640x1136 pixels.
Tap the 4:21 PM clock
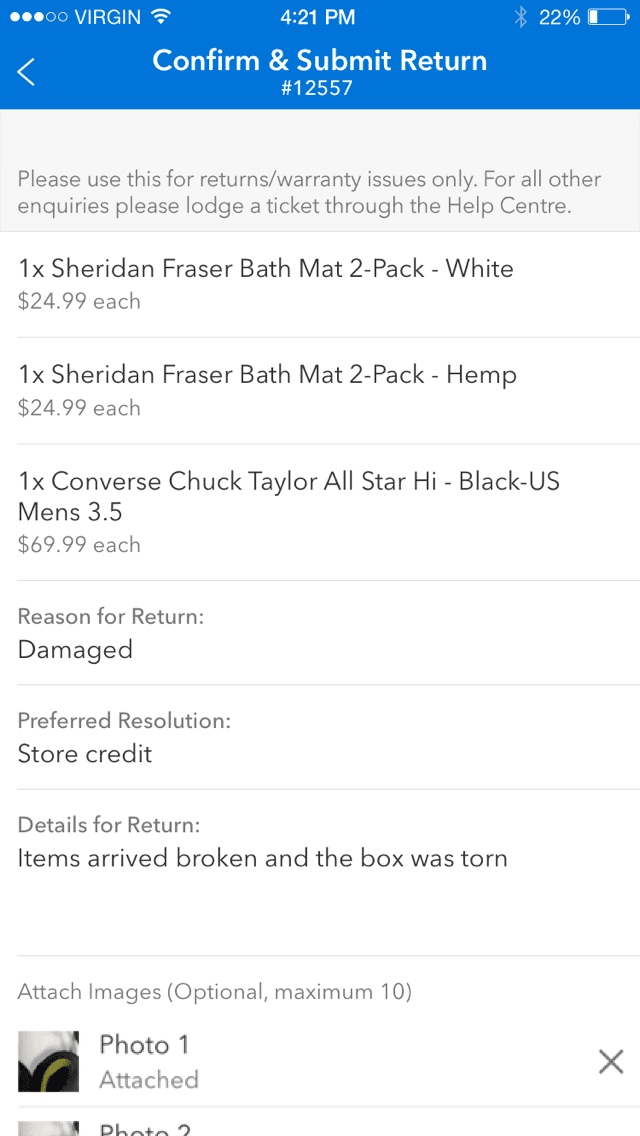click(318, 17)
